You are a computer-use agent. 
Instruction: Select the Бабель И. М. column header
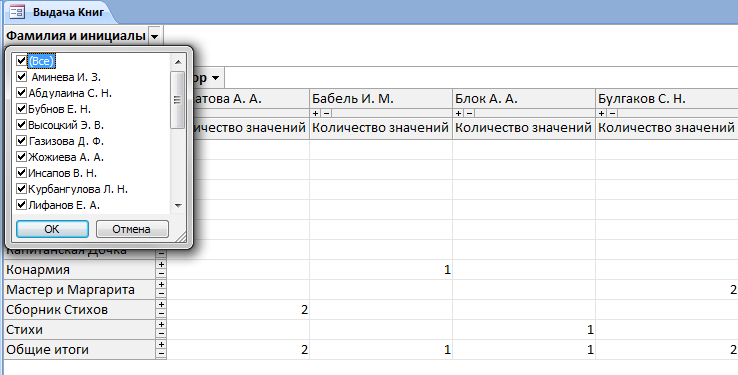coord(381,99)
